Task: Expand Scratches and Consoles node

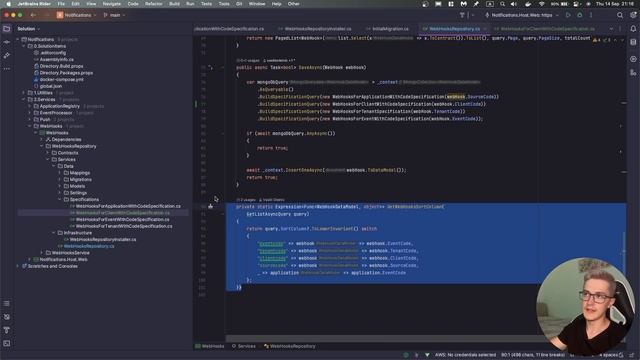Action: point(18,266)
